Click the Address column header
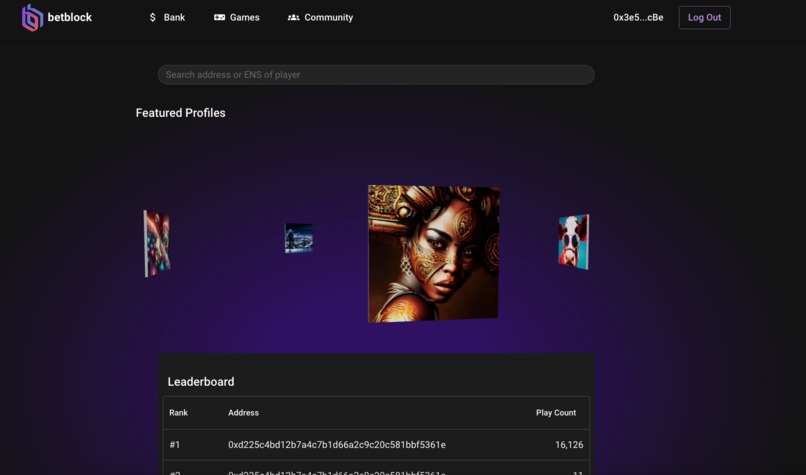 (x=243, y=413)
